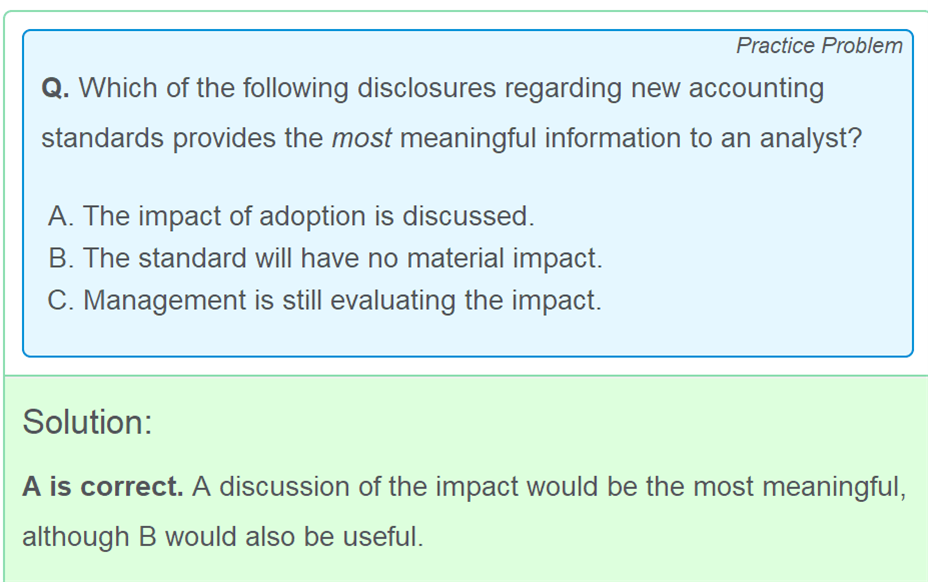Click the letter C. option marker

pos(61,300)
